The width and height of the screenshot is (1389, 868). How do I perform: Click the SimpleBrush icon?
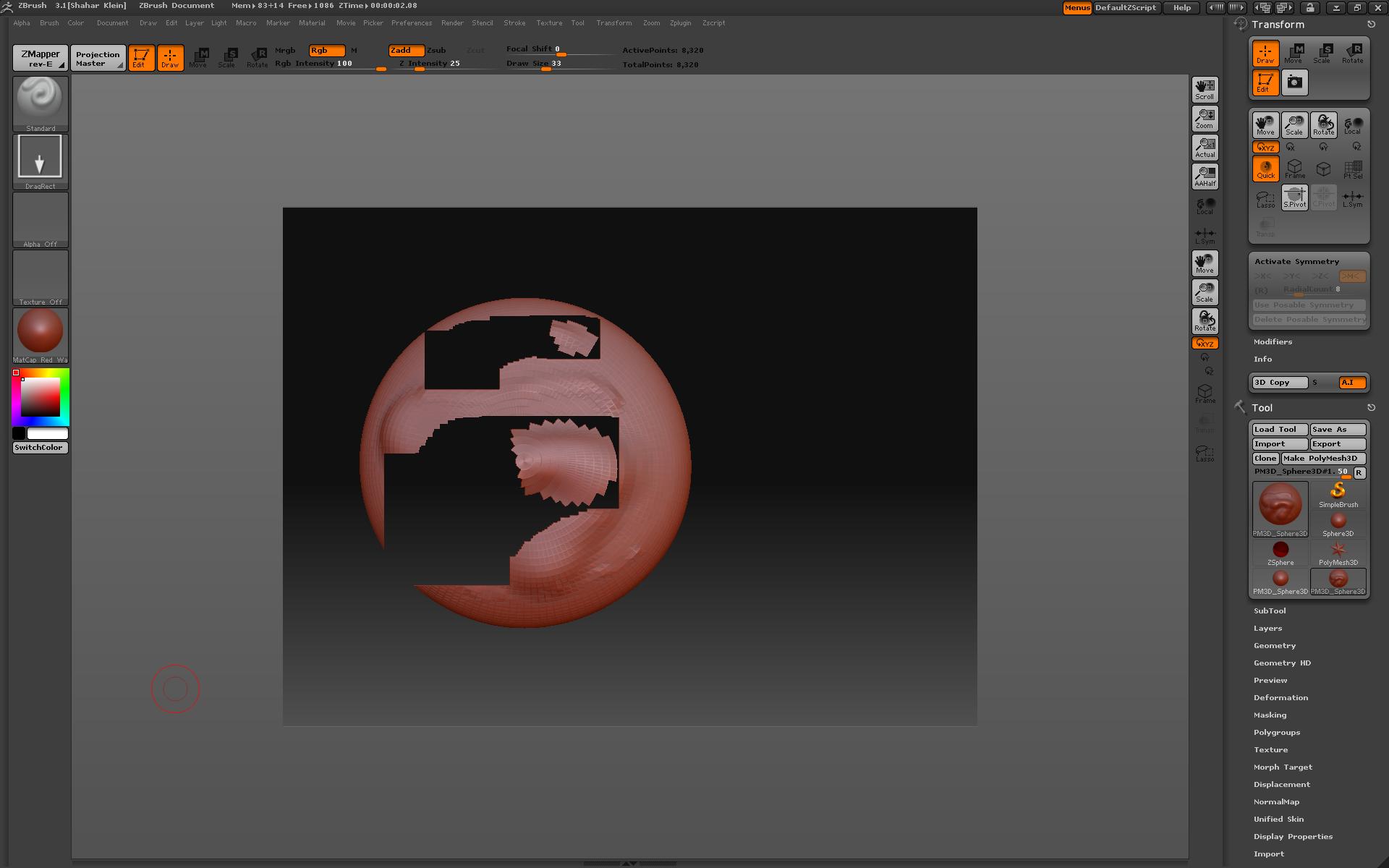[1338, 490]
